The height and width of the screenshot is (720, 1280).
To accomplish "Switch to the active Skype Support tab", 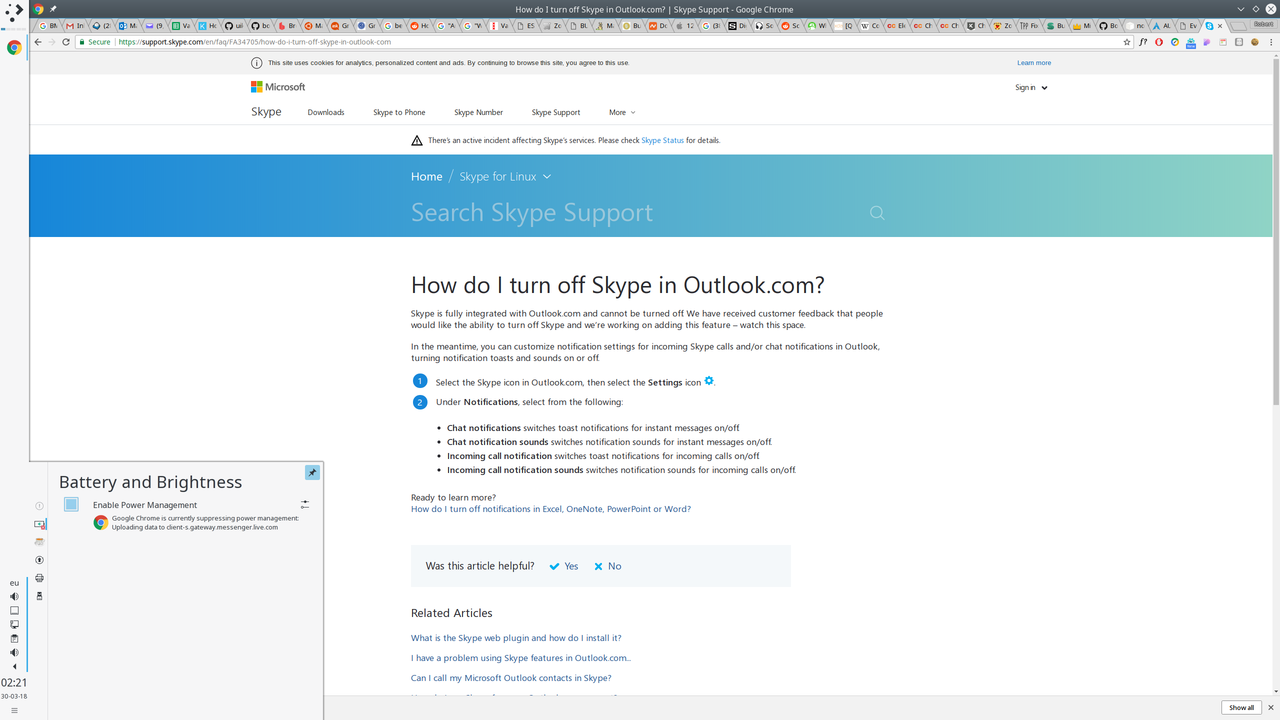I will tap(1214, 26).
